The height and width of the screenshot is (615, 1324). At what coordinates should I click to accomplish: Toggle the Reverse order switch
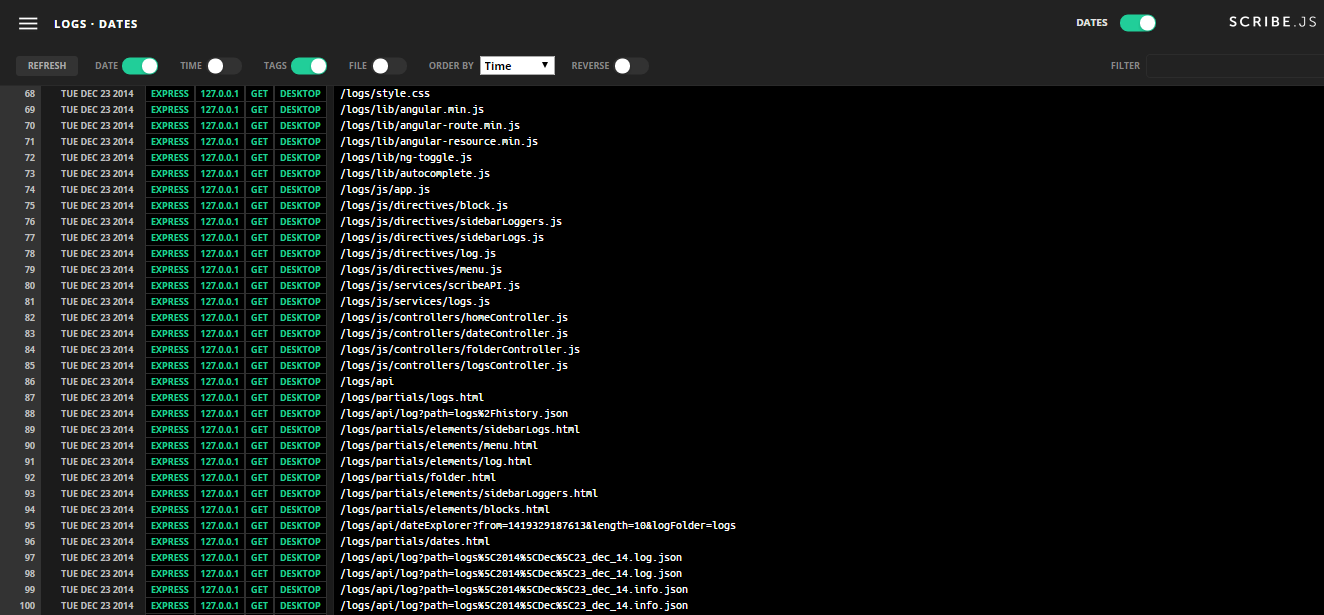[x=631, y=66]
